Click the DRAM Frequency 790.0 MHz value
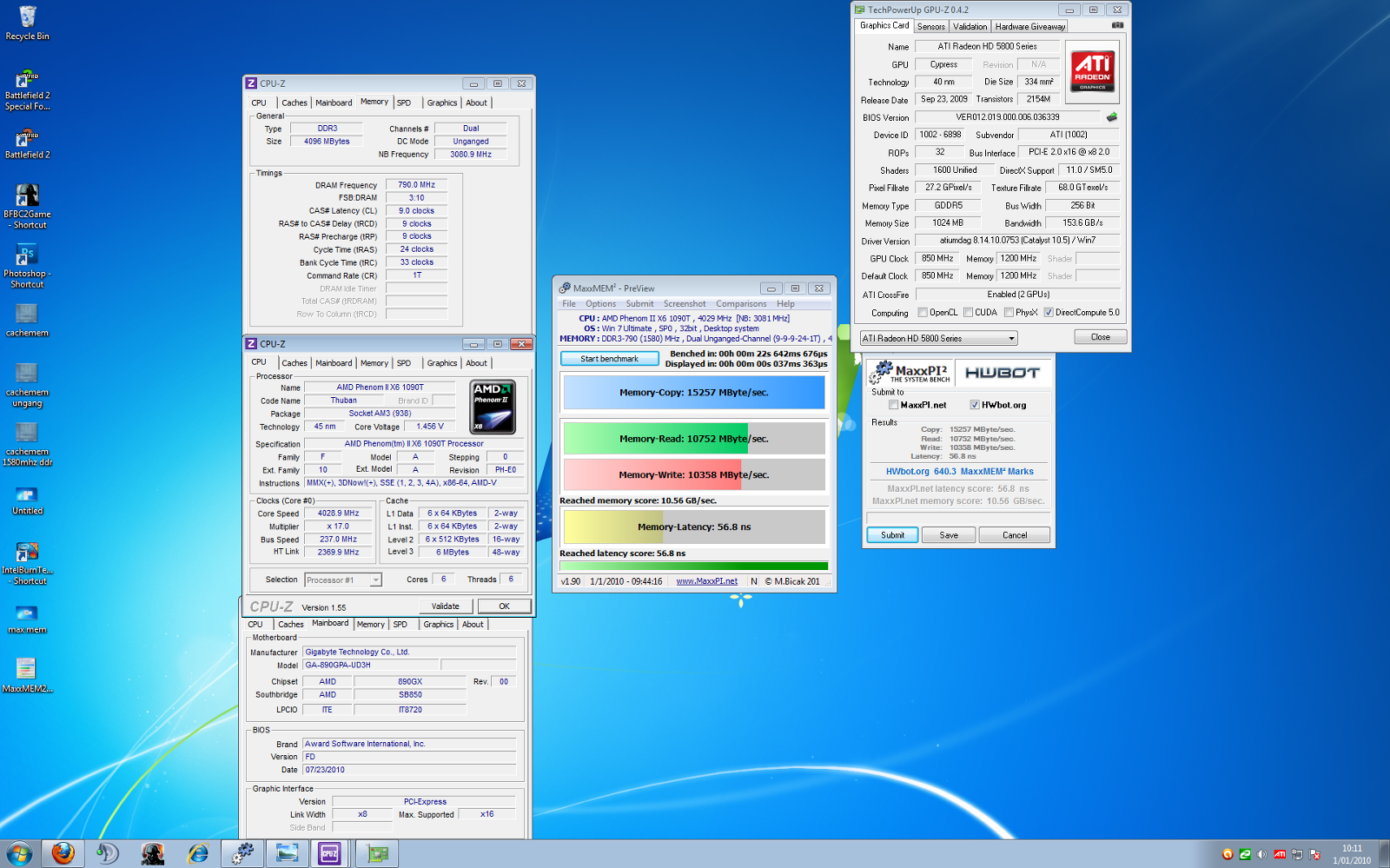The height and width of the screenshot is (868, 1390). click(x=416, y=185)
